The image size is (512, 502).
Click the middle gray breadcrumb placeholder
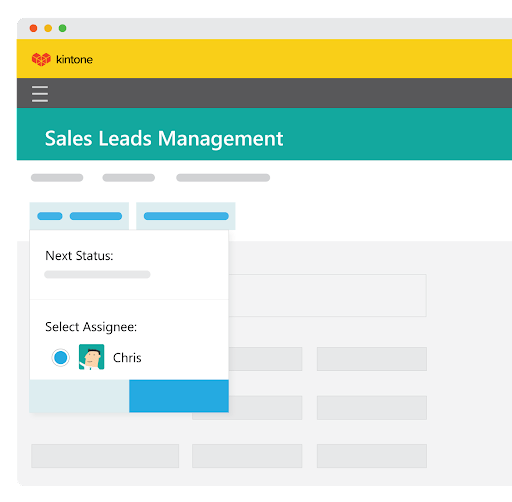[x=129, y=178]
